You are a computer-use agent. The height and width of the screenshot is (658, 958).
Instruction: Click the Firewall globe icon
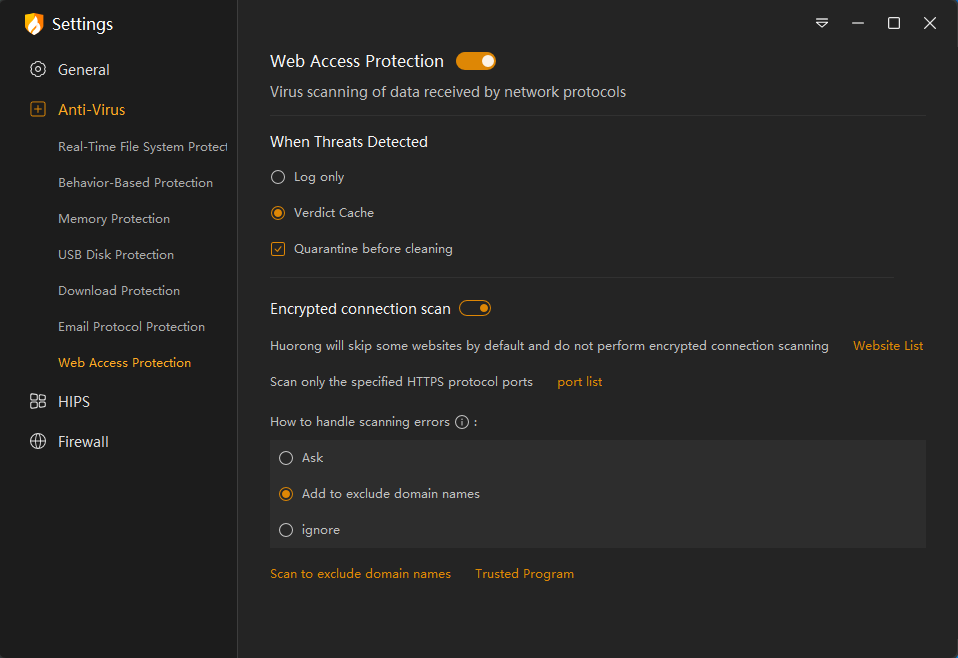(38, 442)
